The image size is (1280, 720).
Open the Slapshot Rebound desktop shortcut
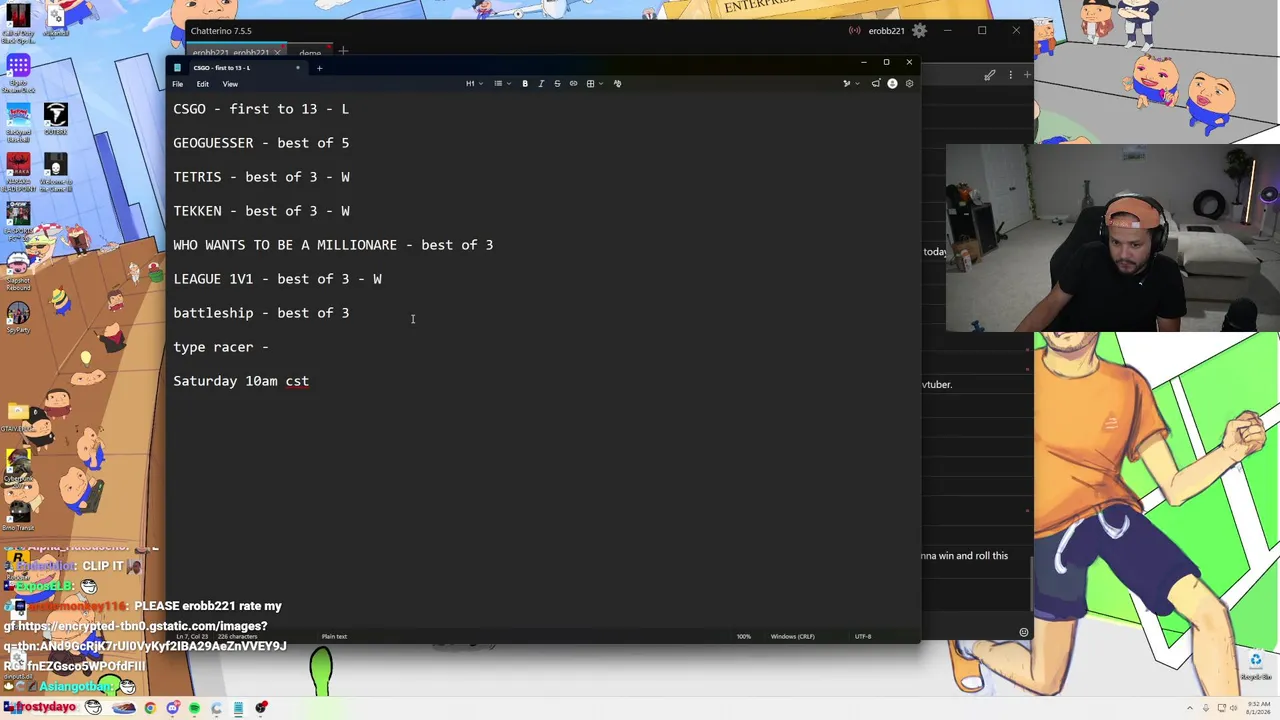18,270
